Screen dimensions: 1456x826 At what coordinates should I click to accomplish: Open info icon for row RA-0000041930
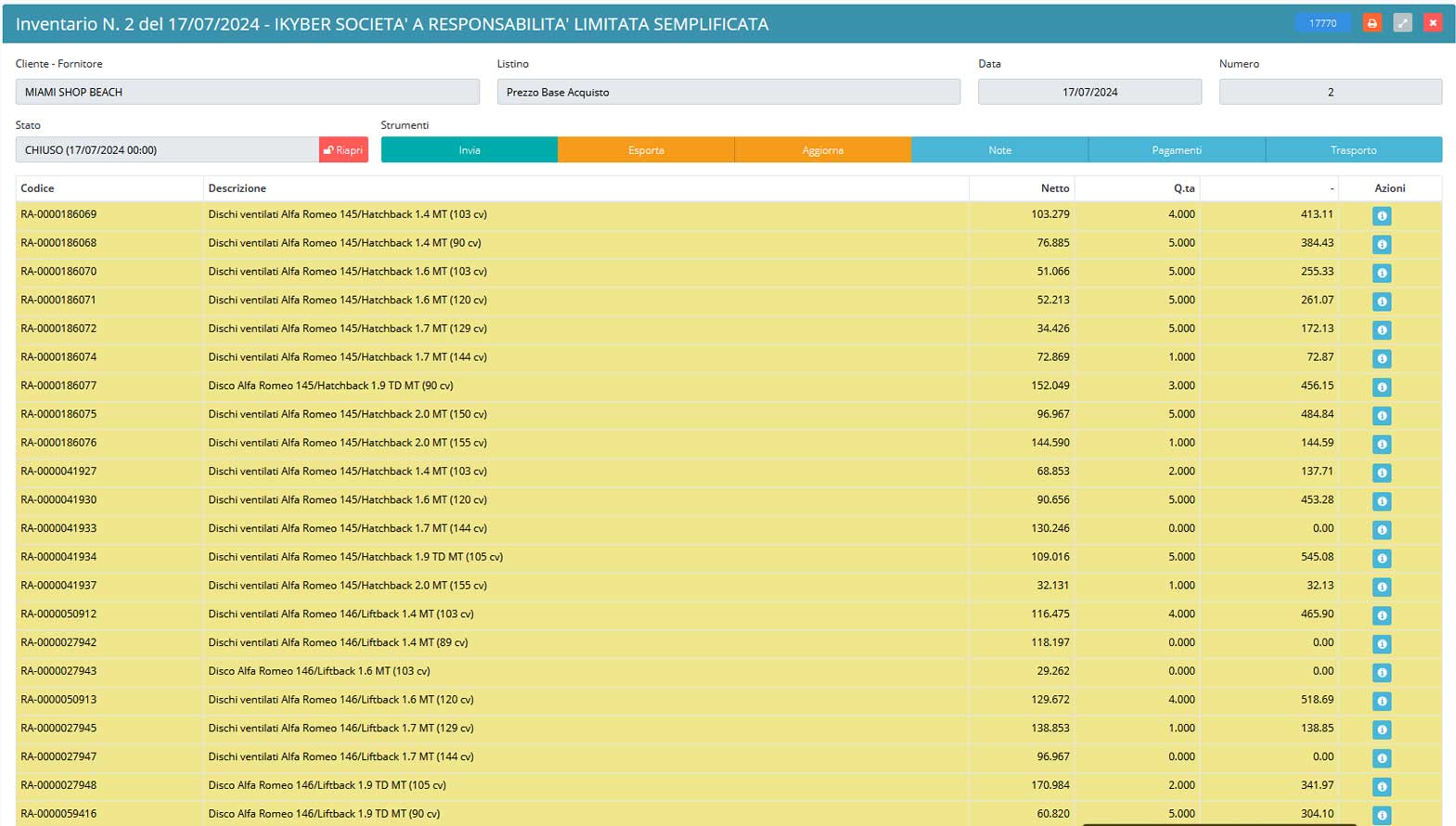[1382, 501]
